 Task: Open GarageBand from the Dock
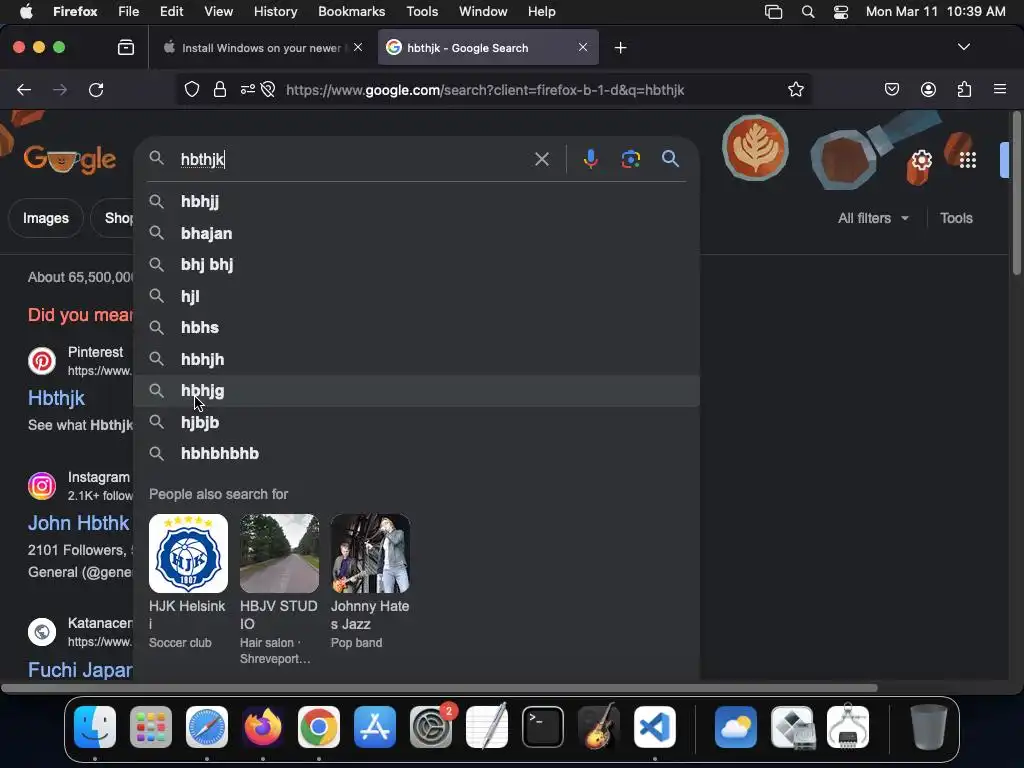599,727
